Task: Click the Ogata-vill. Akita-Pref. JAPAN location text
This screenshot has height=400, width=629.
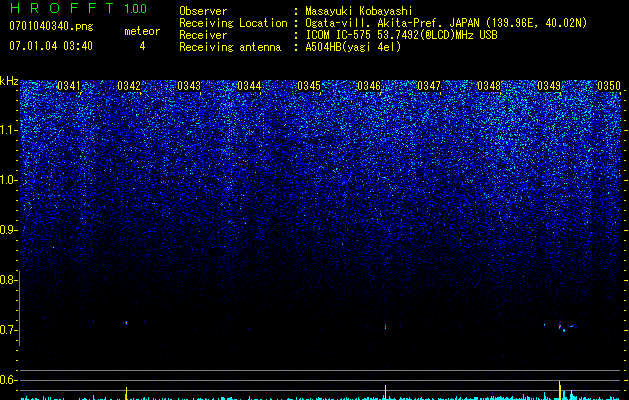Action: tap(392, 23)
